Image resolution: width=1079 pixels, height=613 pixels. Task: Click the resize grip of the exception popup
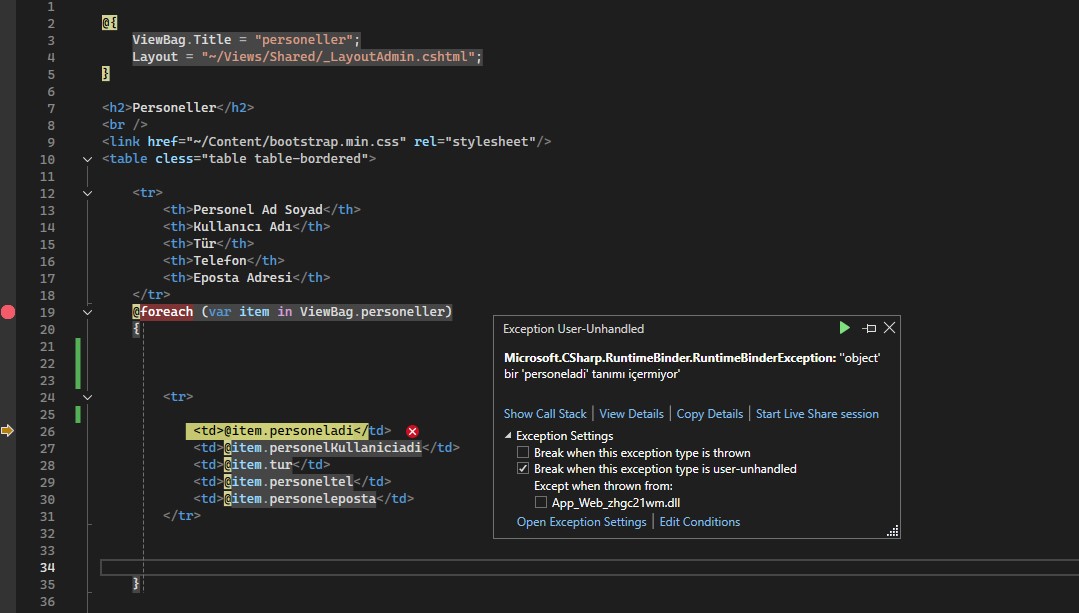[x=893, y=530]
